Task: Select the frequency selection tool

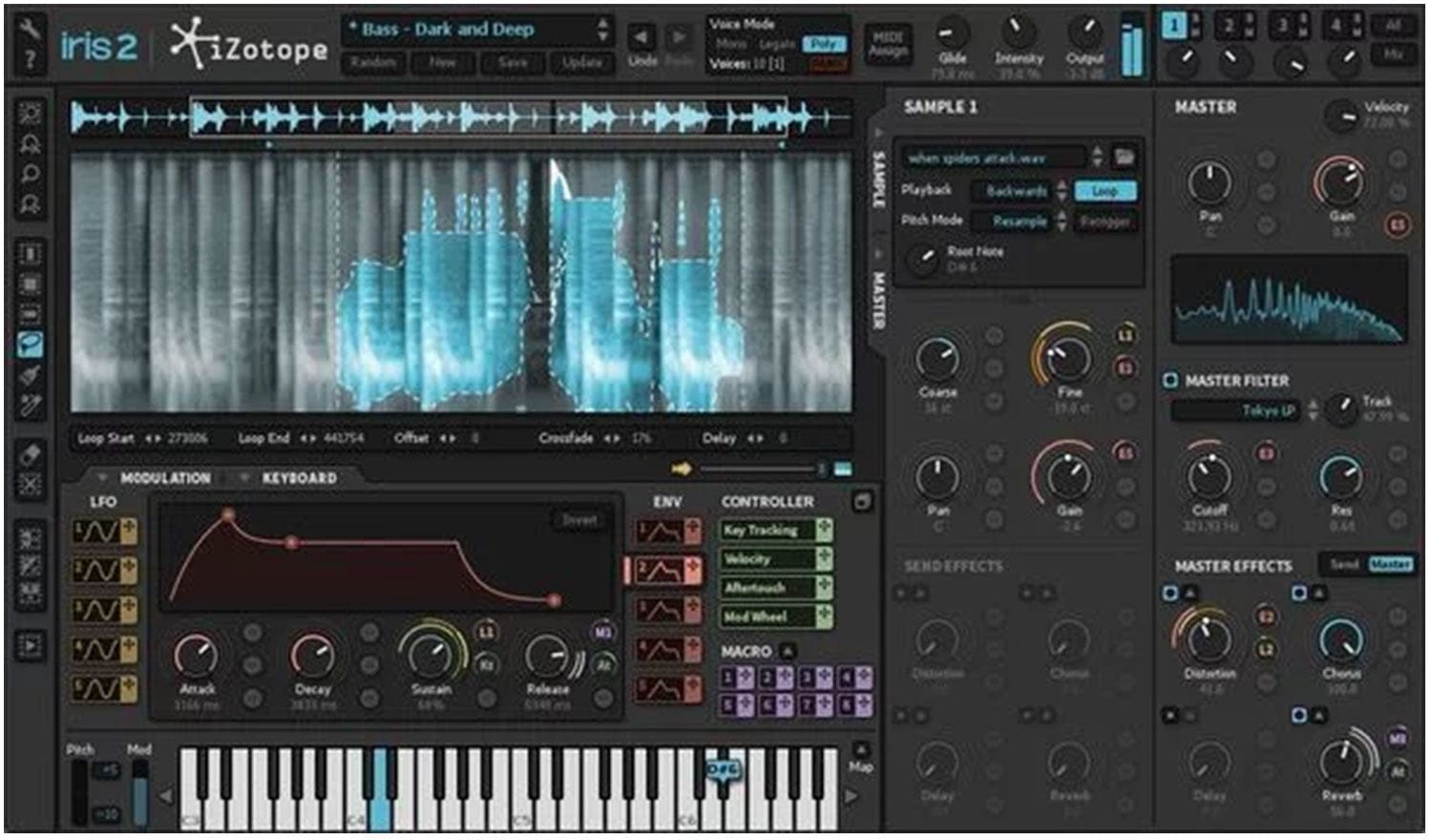Action: tap(31, 314)
